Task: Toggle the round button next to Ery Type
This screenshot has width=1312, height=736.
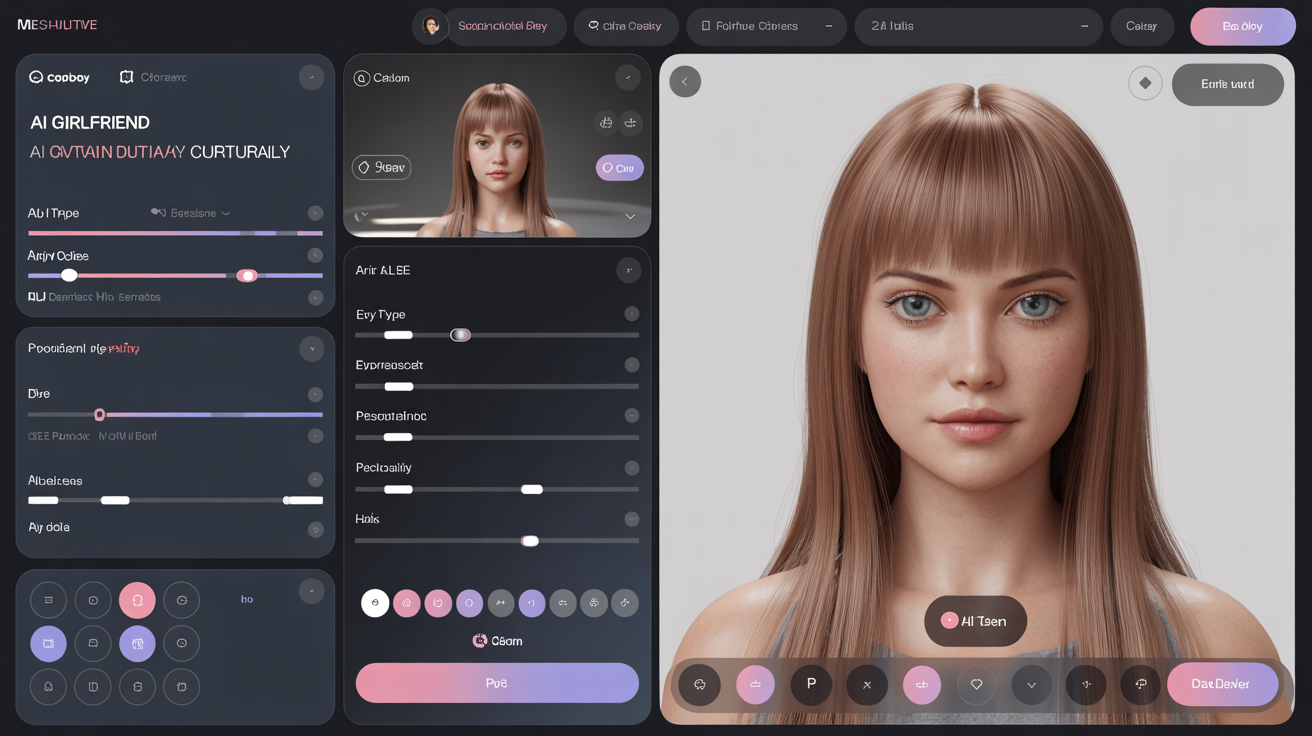Action: [x=631, y=314]
